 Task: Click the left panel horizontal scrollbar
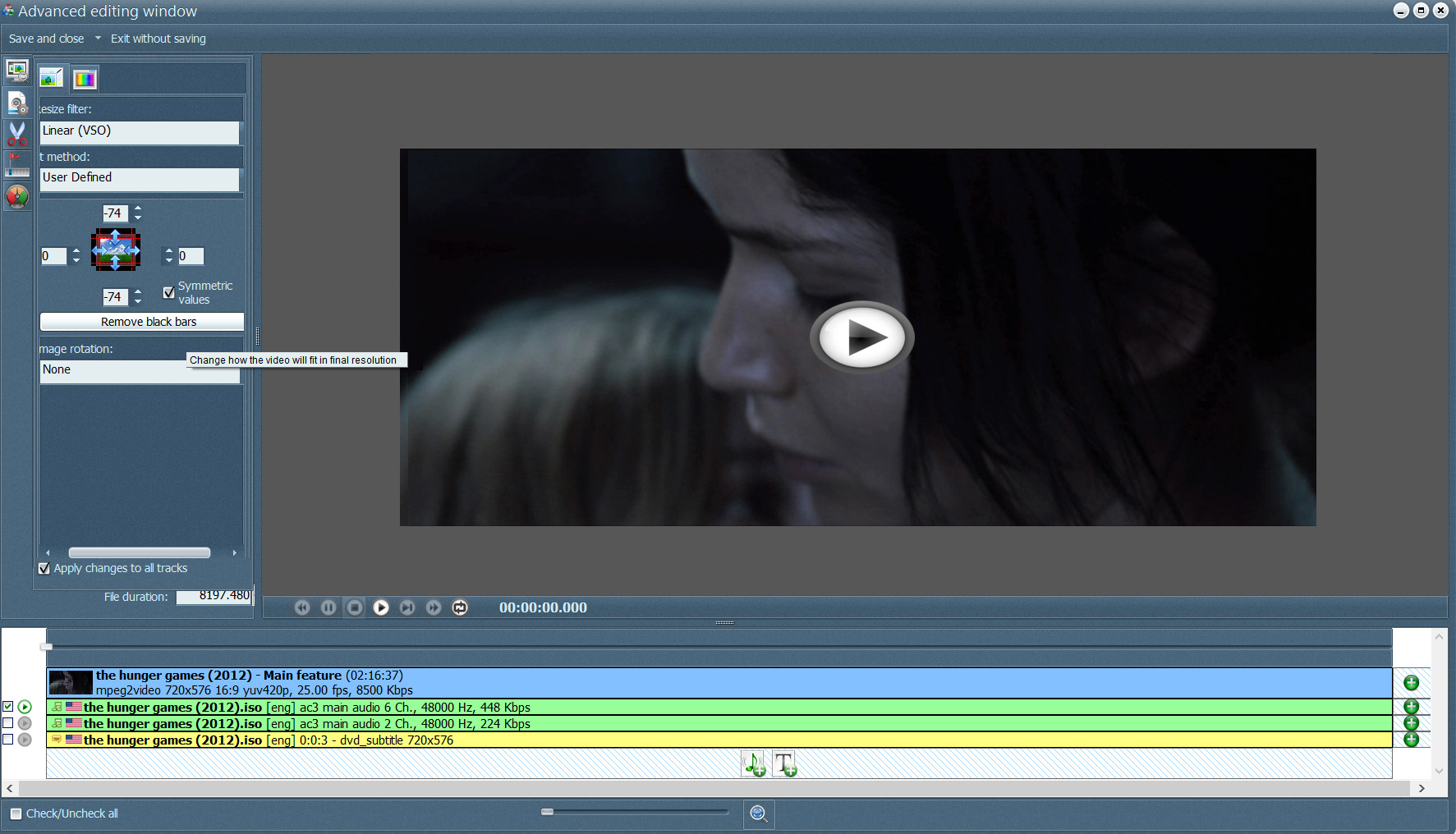point(140,552)
